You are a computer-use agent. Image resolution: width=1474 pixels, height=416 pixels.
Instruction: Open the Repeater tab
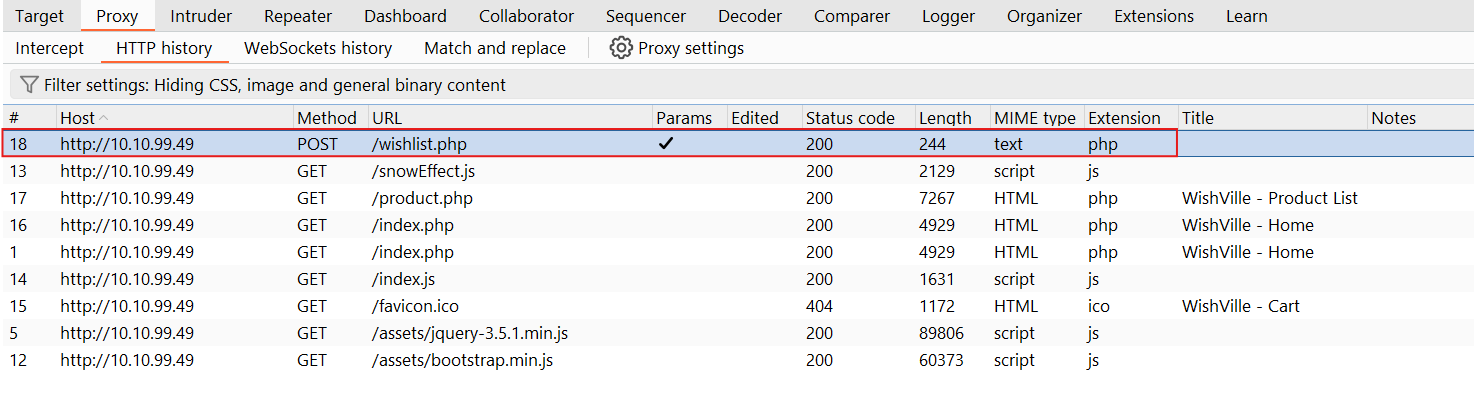[x=298, y=16]
